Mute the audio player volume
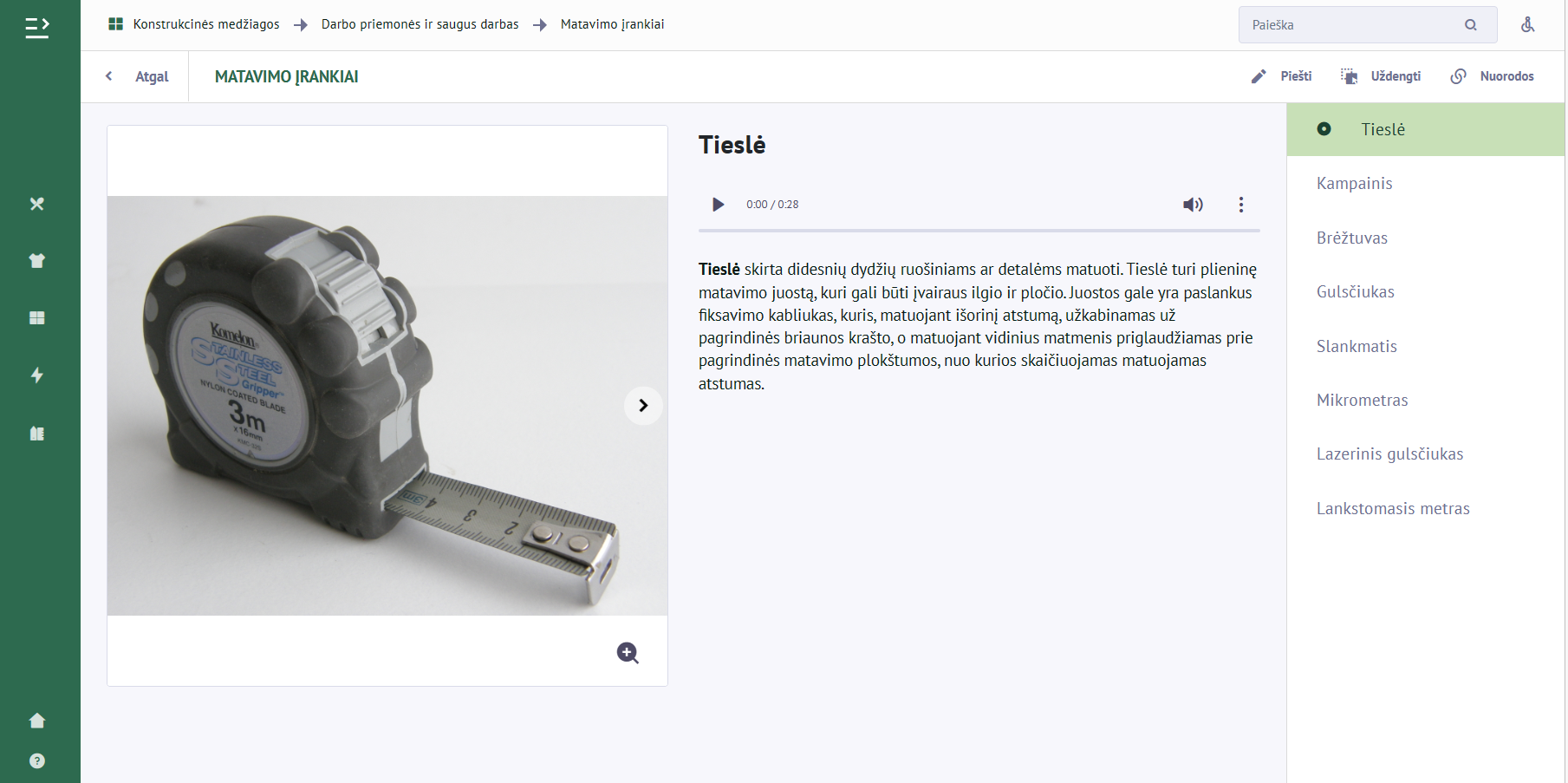The image size is (1568, 783). 1194,205
